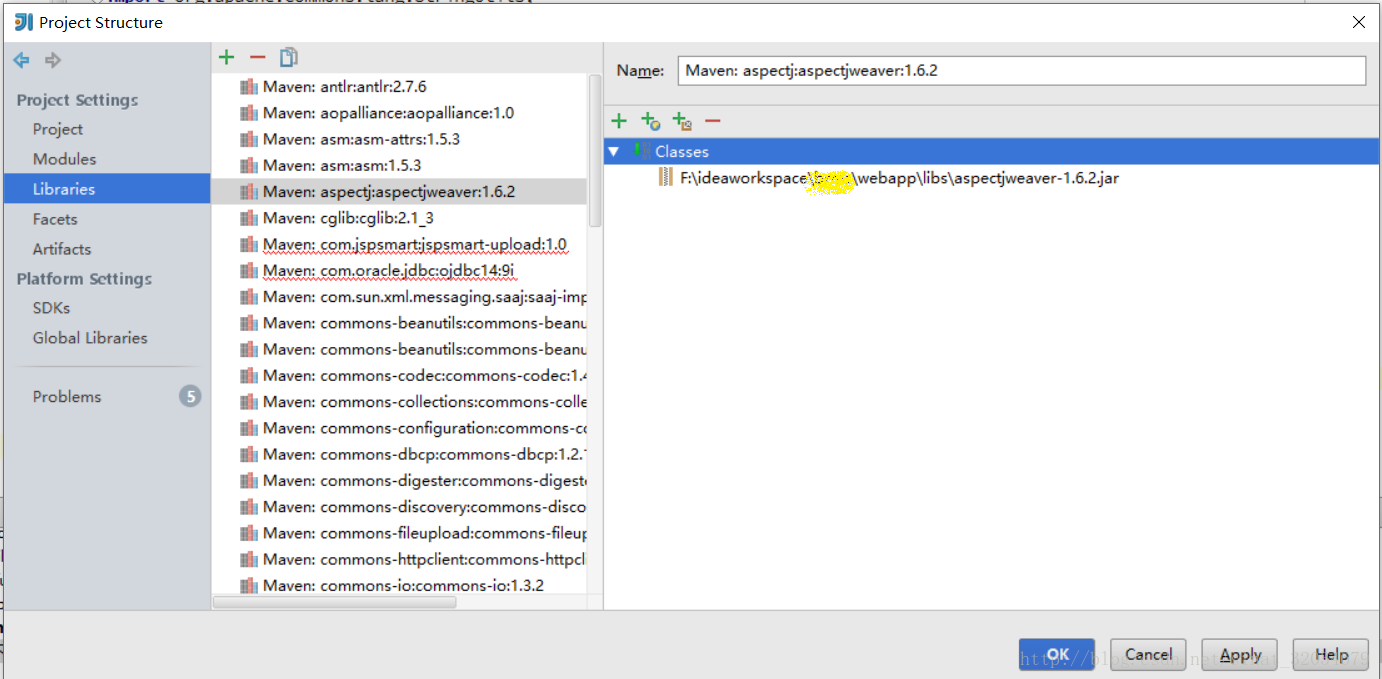Click the library icon for antlr:antlr:2.7.6
The image size is (1382, 679).
pos(249,87)
